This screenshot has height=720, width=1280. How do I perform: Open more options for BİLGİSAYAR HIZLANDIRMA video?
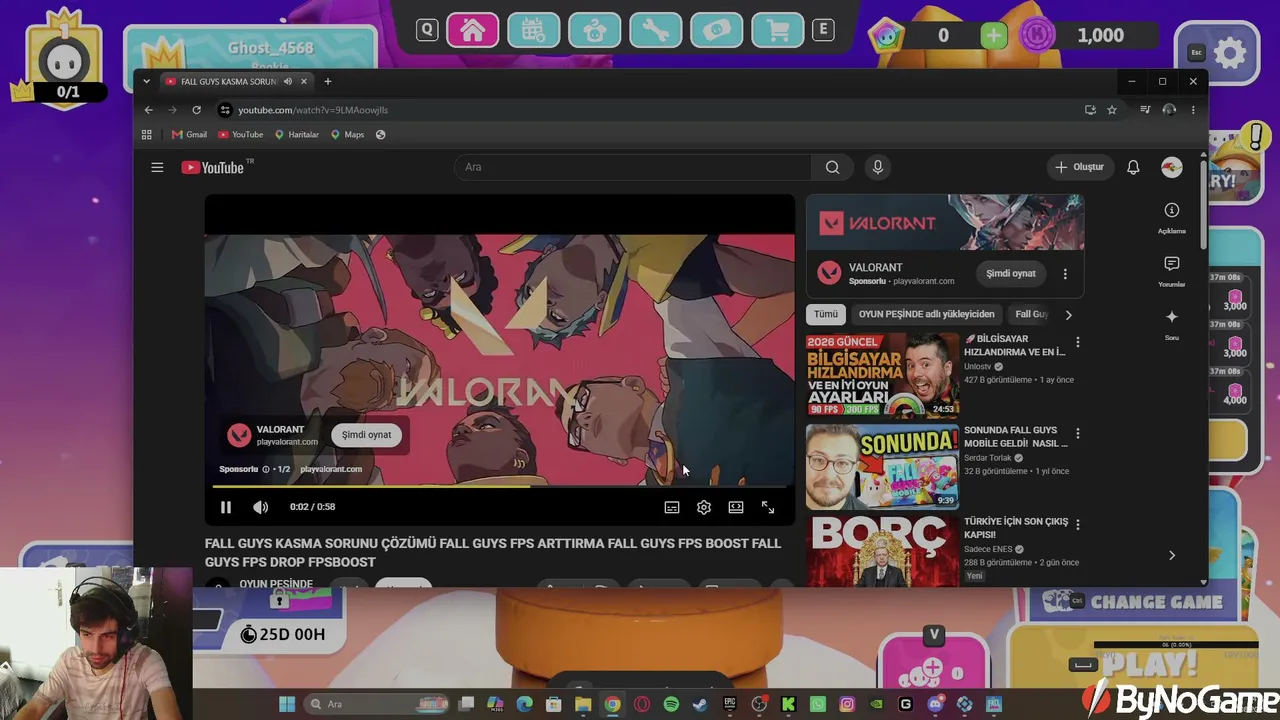coord(1077,342)
